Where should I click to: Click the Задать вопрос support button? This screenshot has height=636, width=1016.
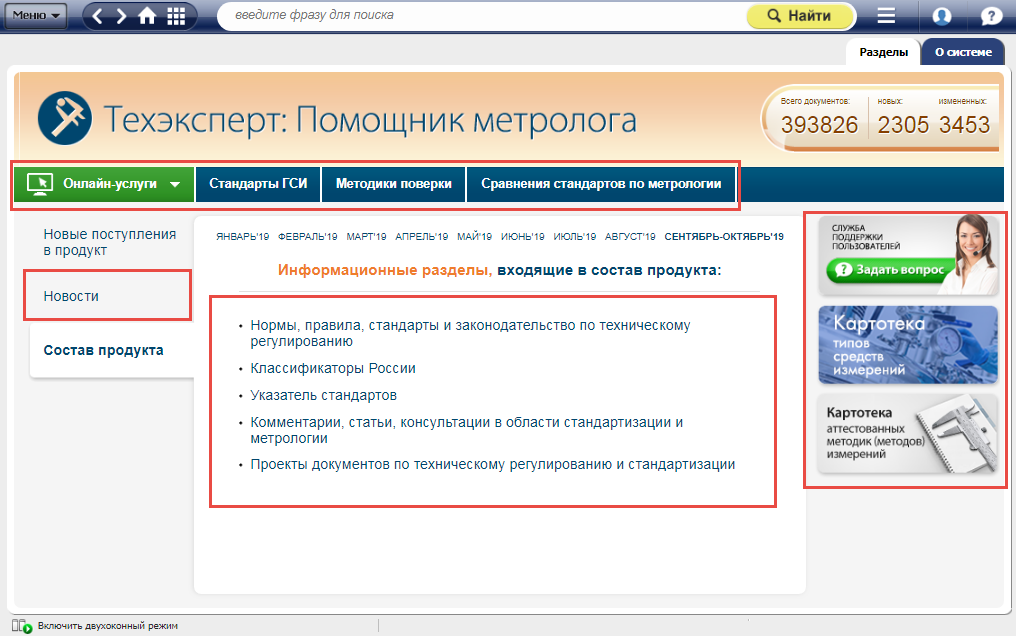click(x=890, y=269)
